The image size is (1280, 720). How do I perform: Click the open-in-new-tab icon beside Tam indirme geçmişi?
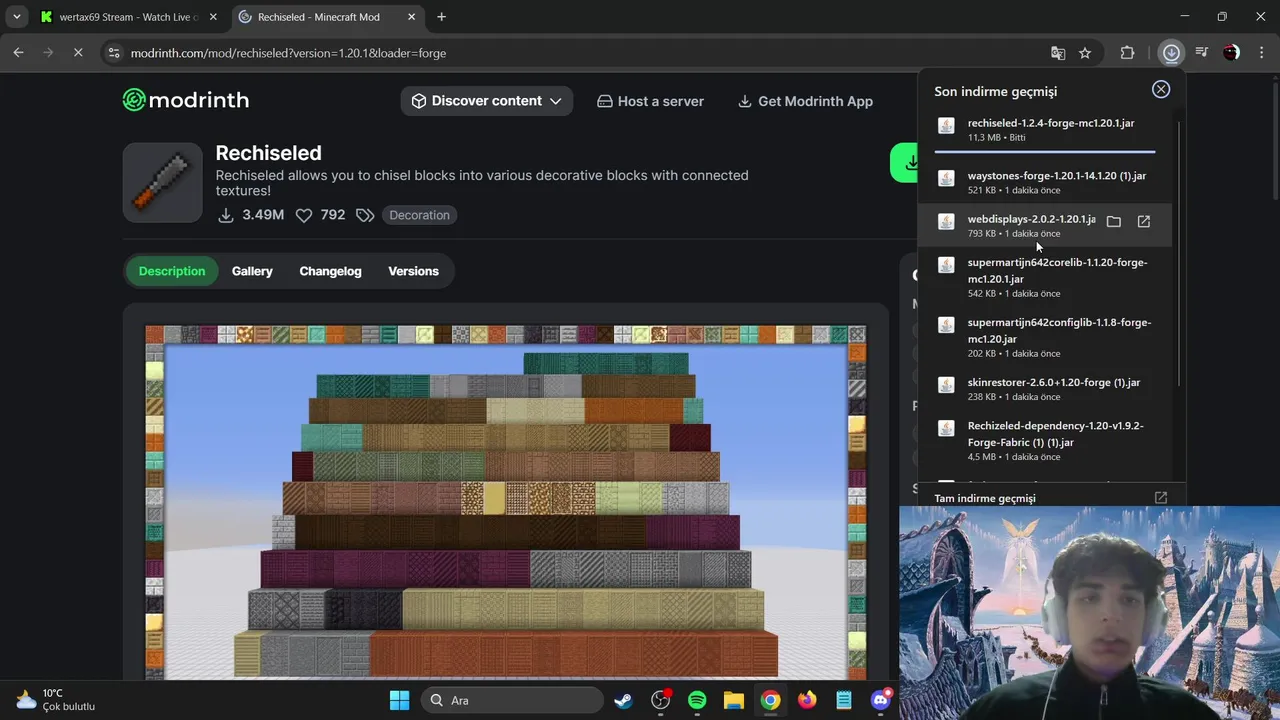(x=1161, y=498)
